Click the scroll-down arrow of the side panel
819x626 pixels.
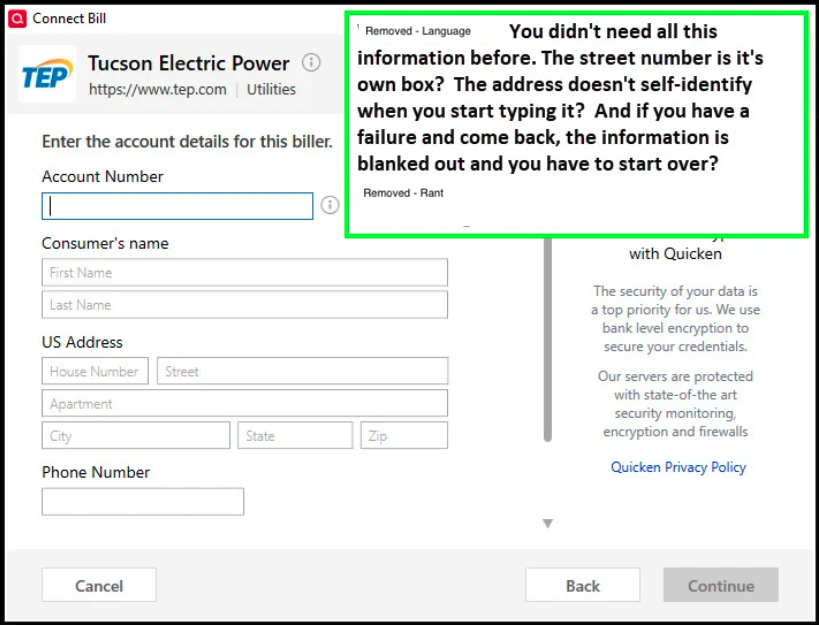(547, 524)
